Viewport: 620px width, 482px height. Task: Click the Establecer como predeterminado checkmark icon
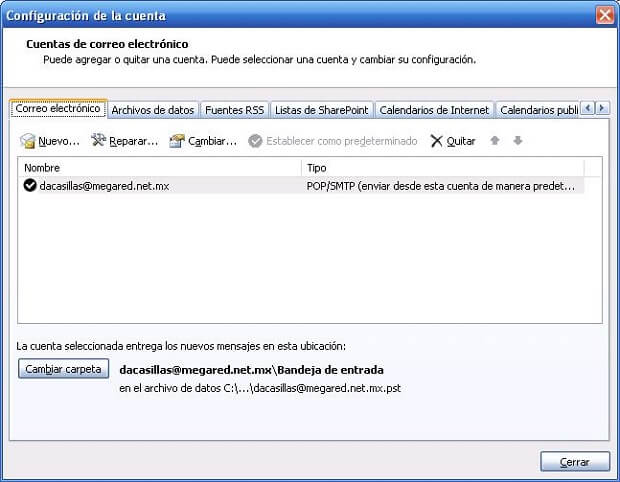(255, 141)
